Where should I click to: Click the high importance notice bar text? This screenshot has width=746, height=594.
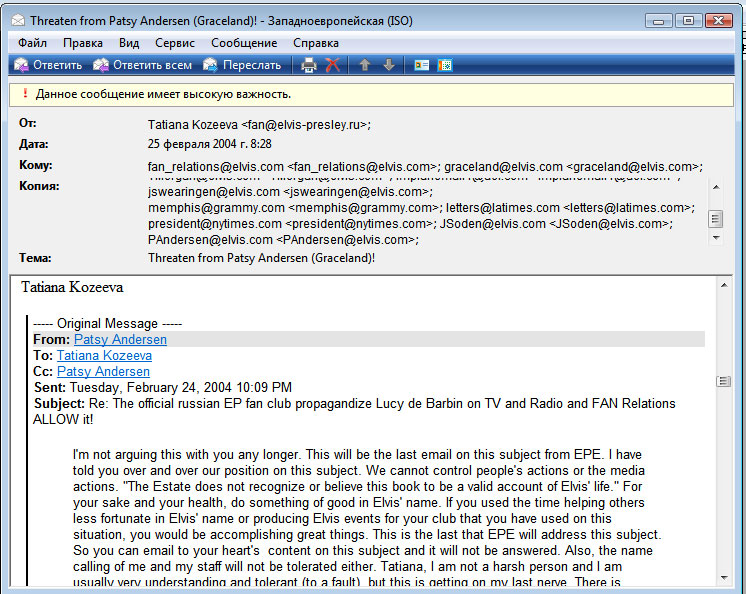point(163,94)
